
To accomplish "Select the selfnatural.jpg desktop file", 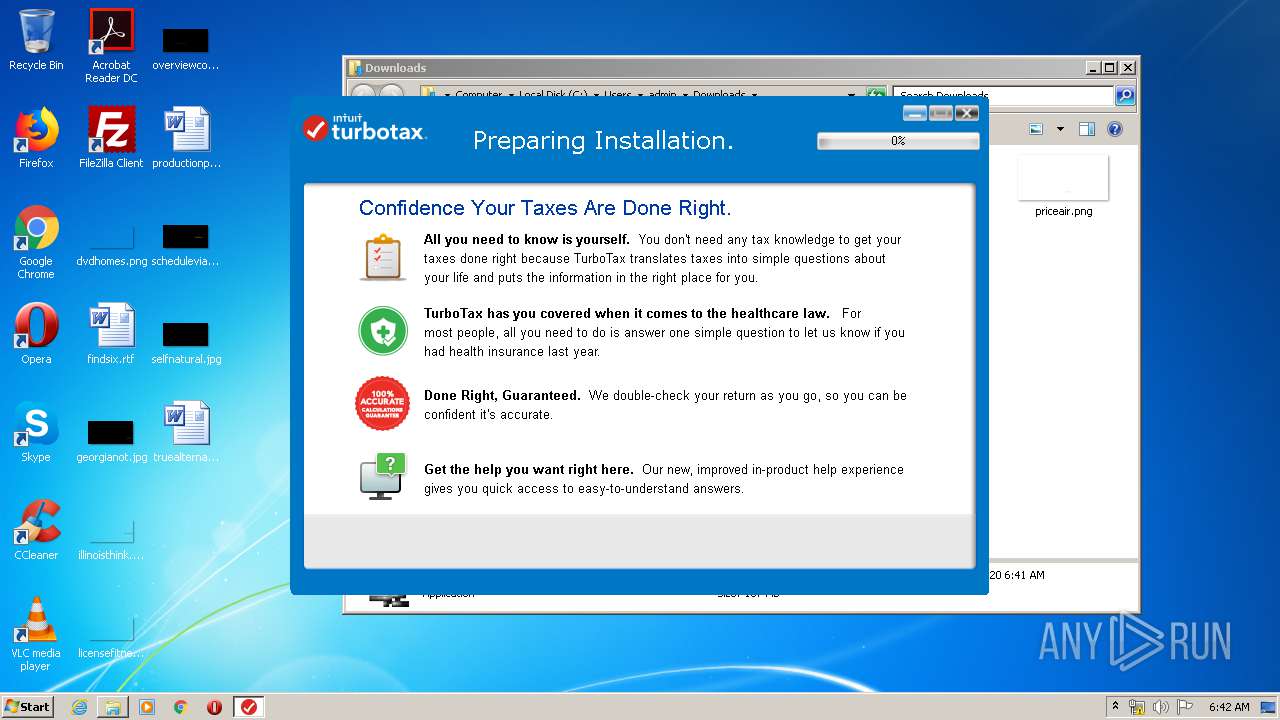I will point(186,341).
